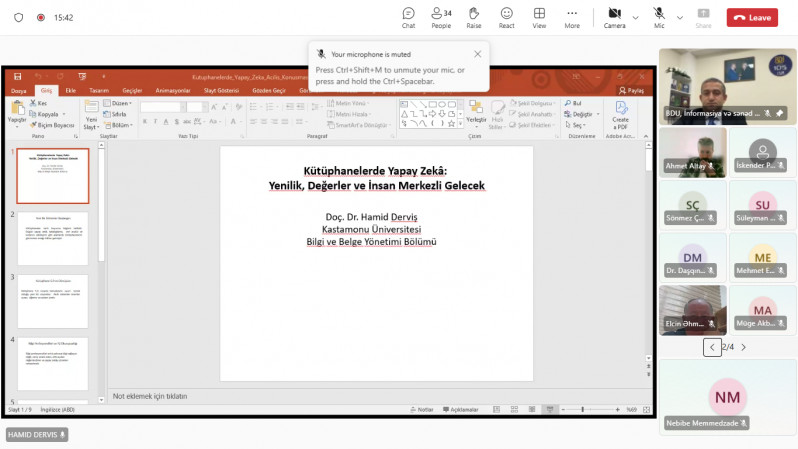Show the People participants list
Screen dimensions: 798x449
[440, 17]
